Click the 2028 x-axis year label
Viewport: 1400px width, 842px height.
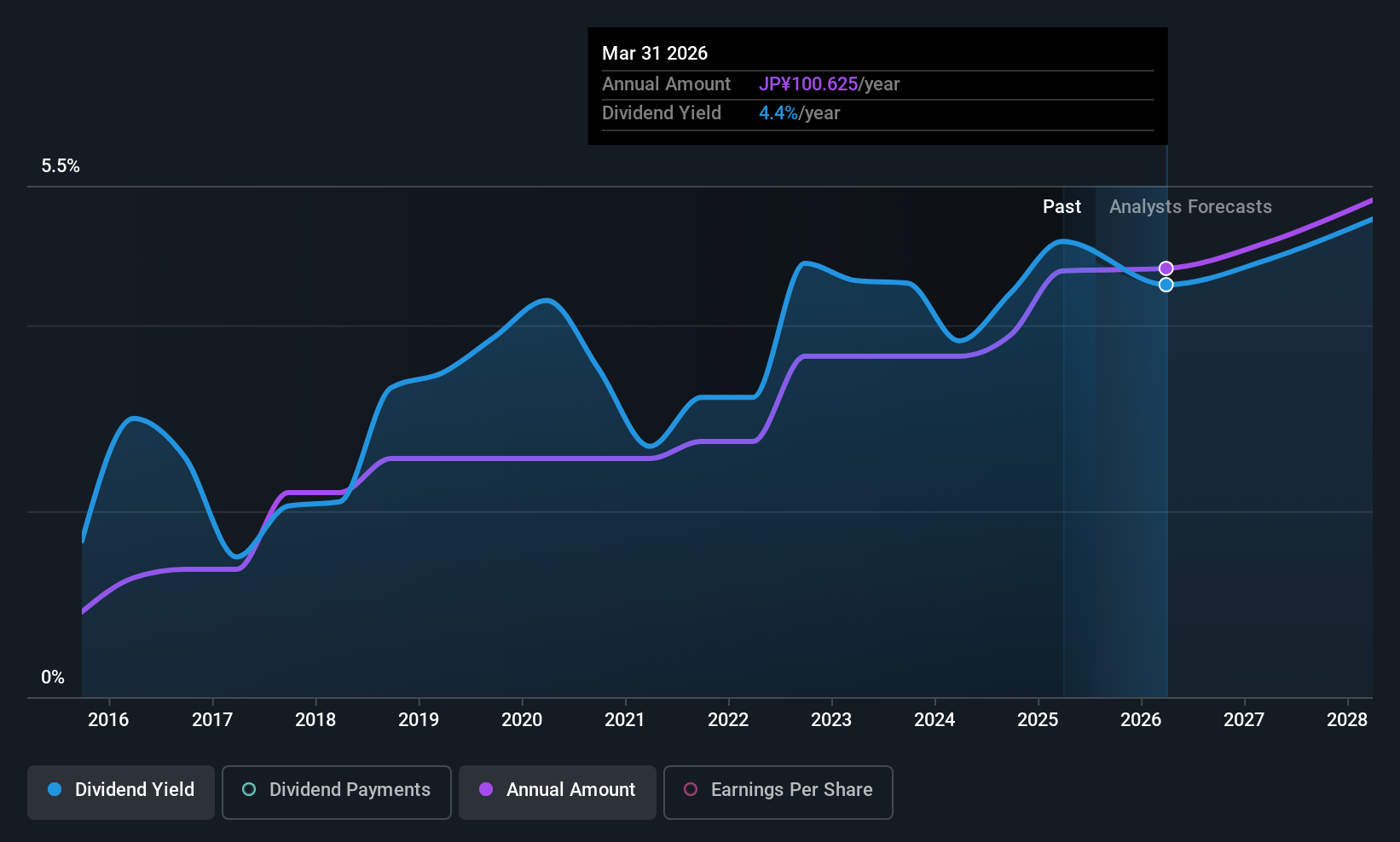pyautogui.click(x=1347, y=720)
